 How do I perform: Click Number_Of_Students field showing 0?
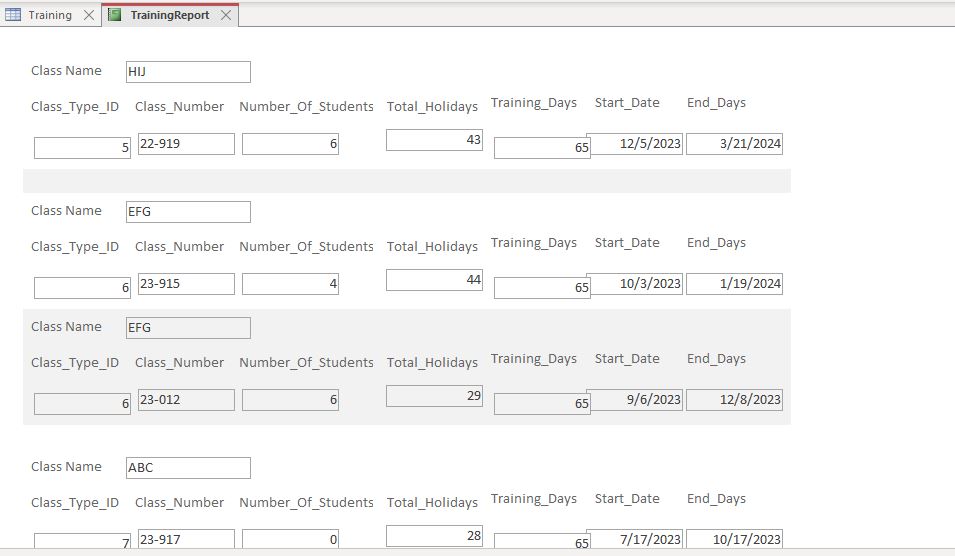pyautogui.click(x=290, y=539)
